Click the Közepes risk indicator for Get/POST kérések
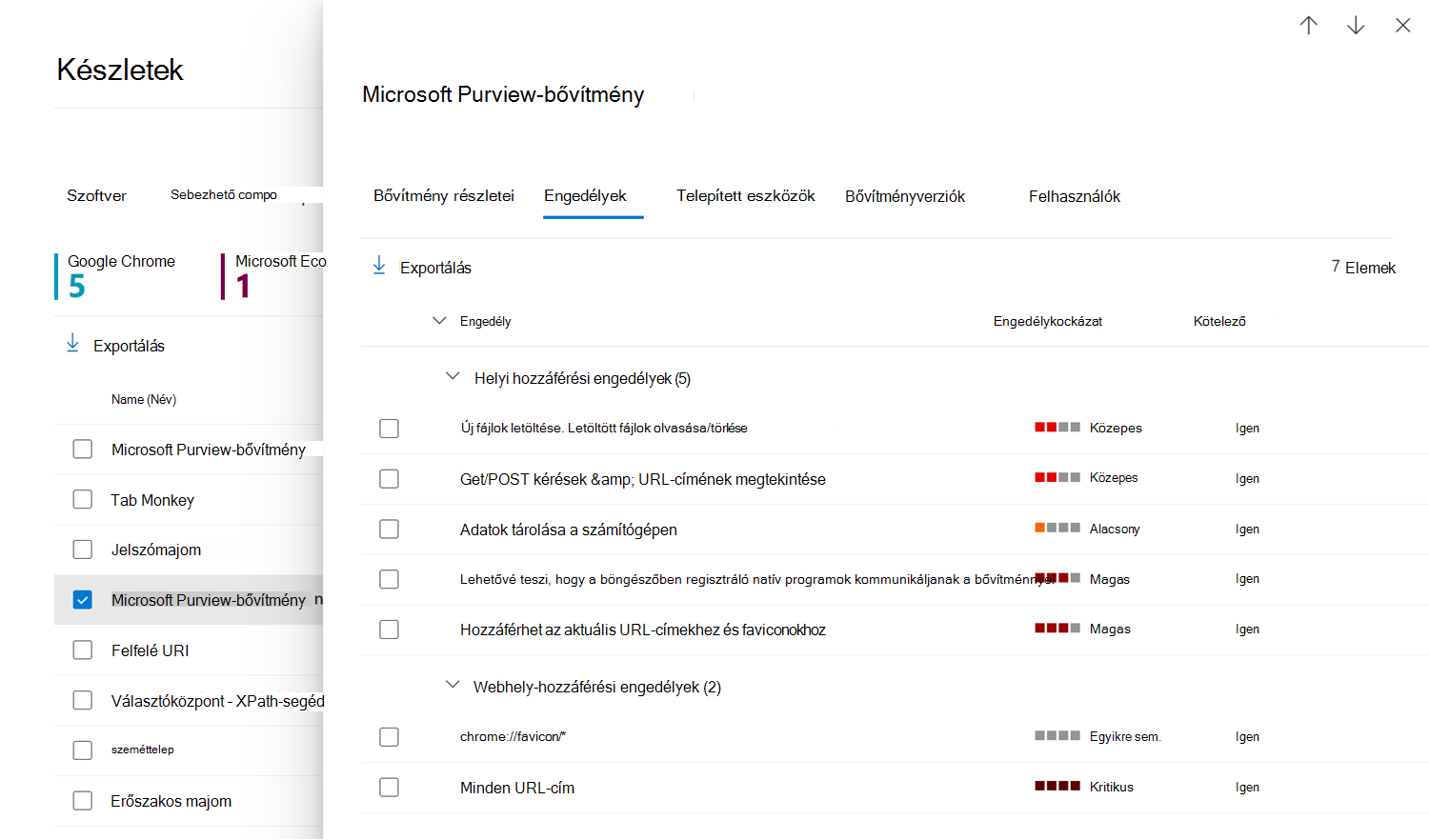Image resolution: width=1429 pixels, height=840 pixels. [x=1057, y=477]
